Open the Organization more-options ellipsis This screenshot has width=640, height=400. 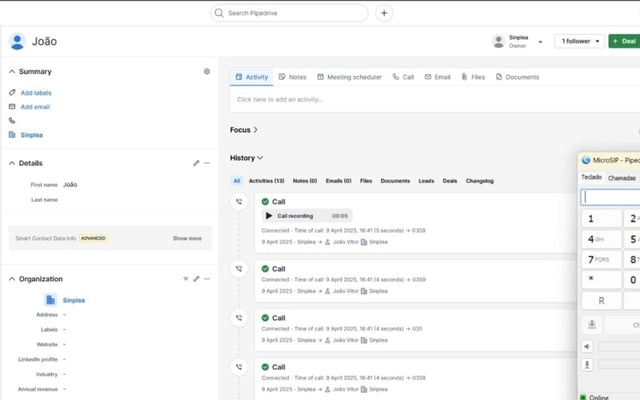click(207, 279)
